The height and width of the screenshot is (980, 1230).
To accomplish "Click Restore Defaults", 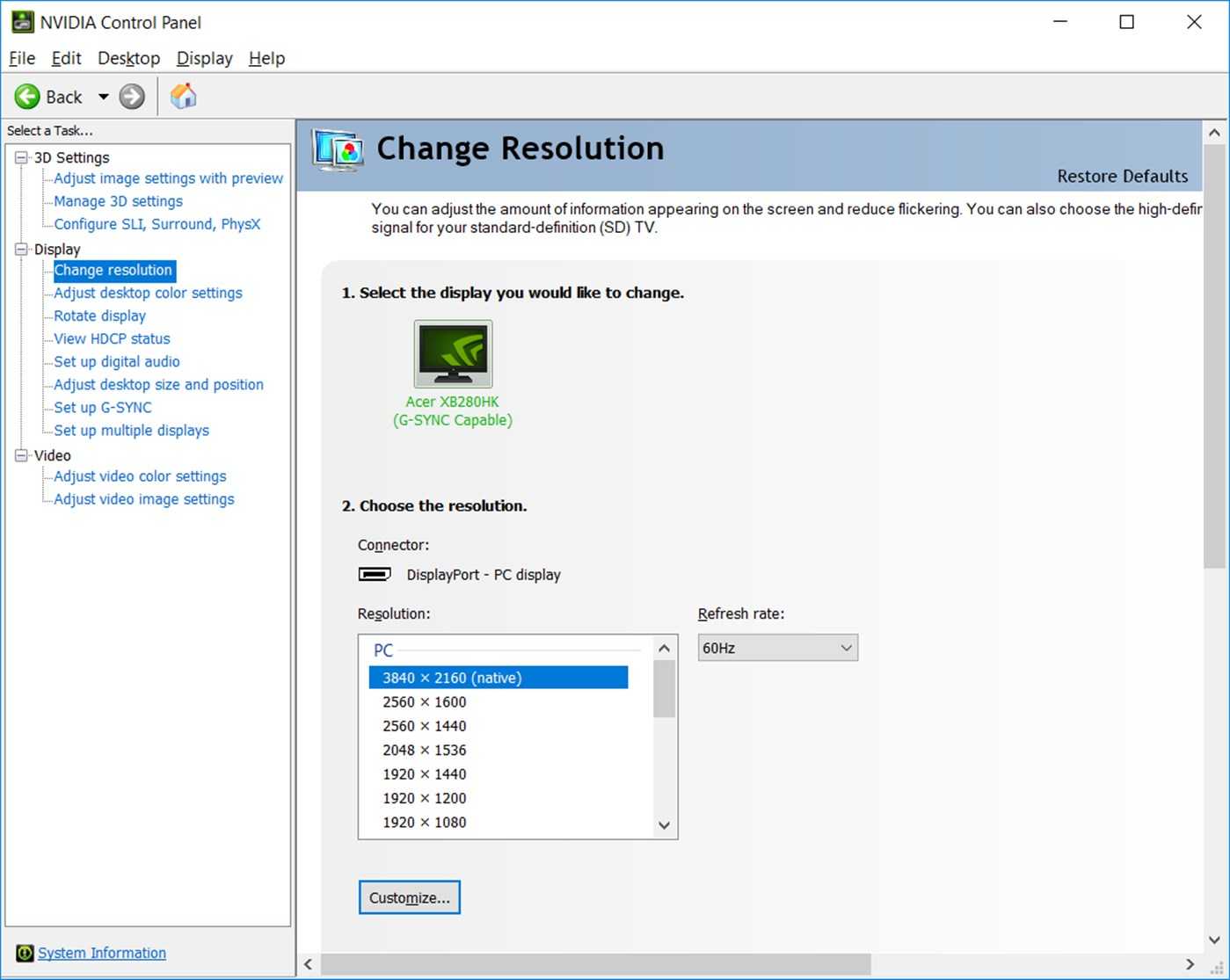I will pyautogui.click(x=1122, y=176).
